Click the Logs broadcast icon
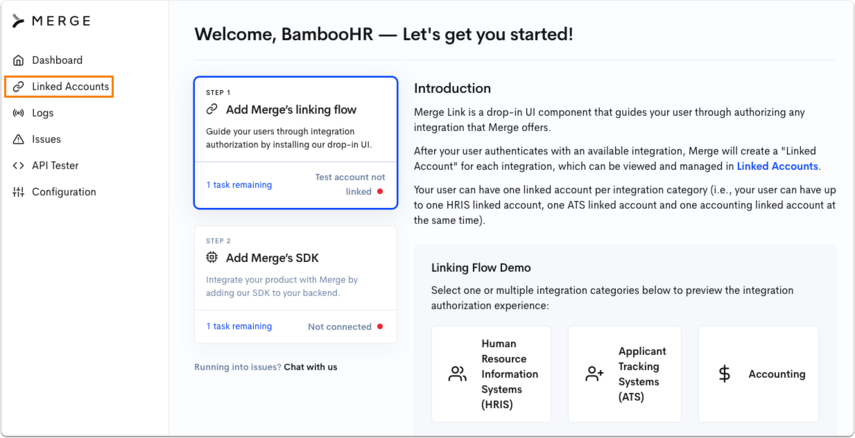The width and height of the screenshot is (855, 438). [x=19, y=113]
